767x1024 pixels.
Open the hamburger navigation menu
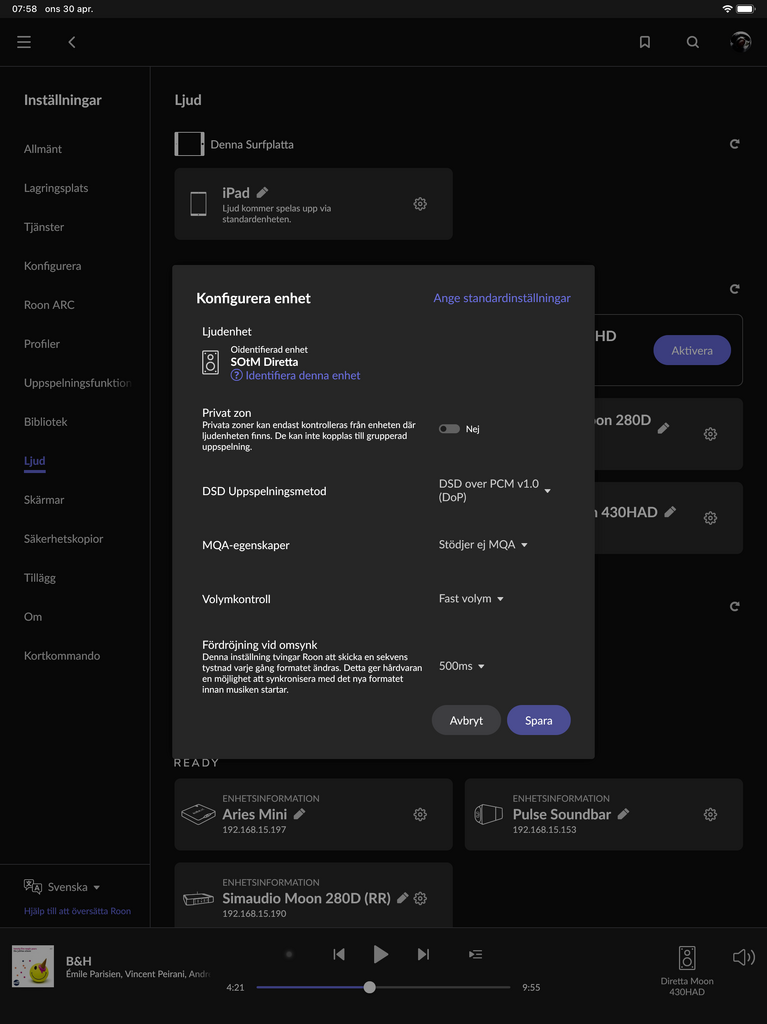[24, 42]
